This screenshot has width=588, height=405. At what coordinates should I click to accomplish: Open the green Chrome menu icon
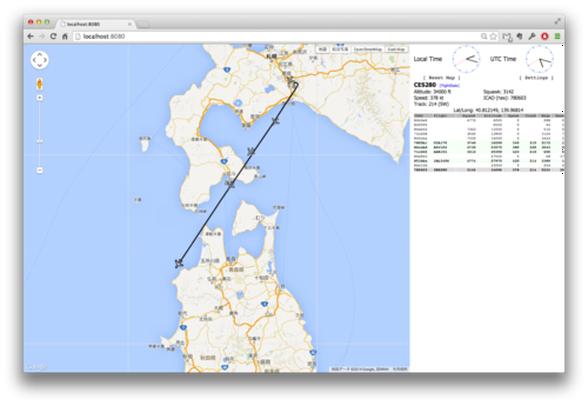click(557, 36)
